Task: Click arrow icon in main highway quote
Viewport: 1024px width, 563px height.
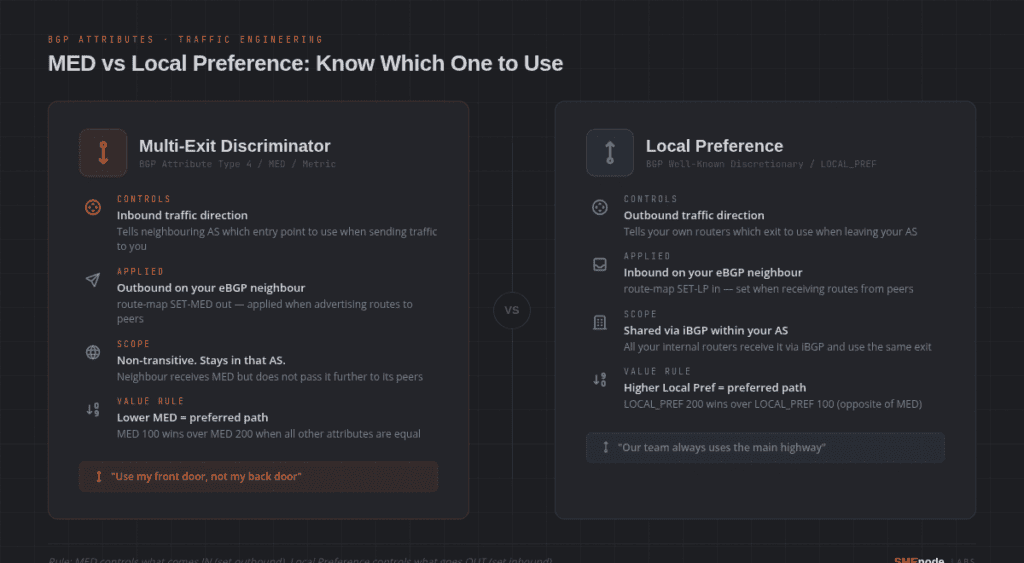Action: (605, 447)
